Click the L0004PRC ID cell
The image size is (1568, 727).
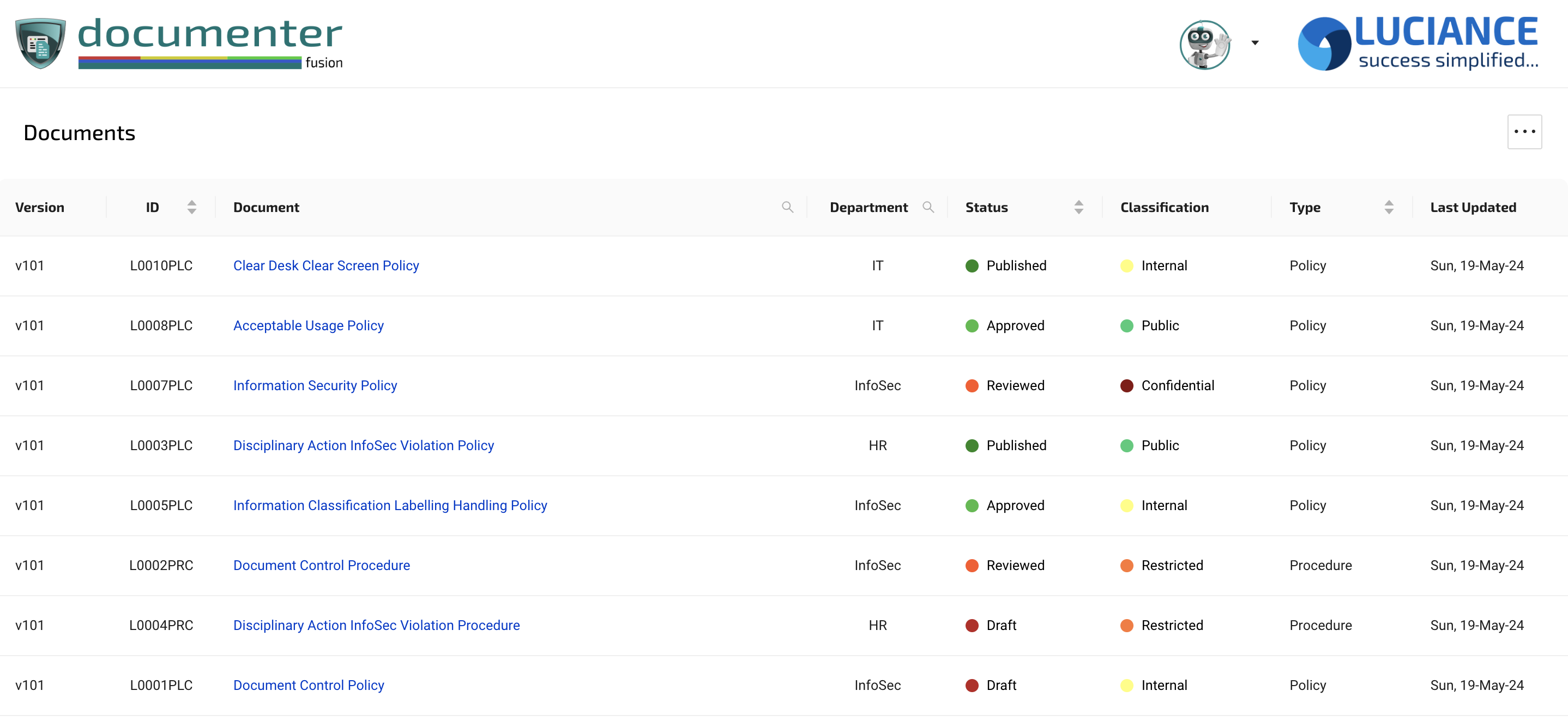click(161, 626)
